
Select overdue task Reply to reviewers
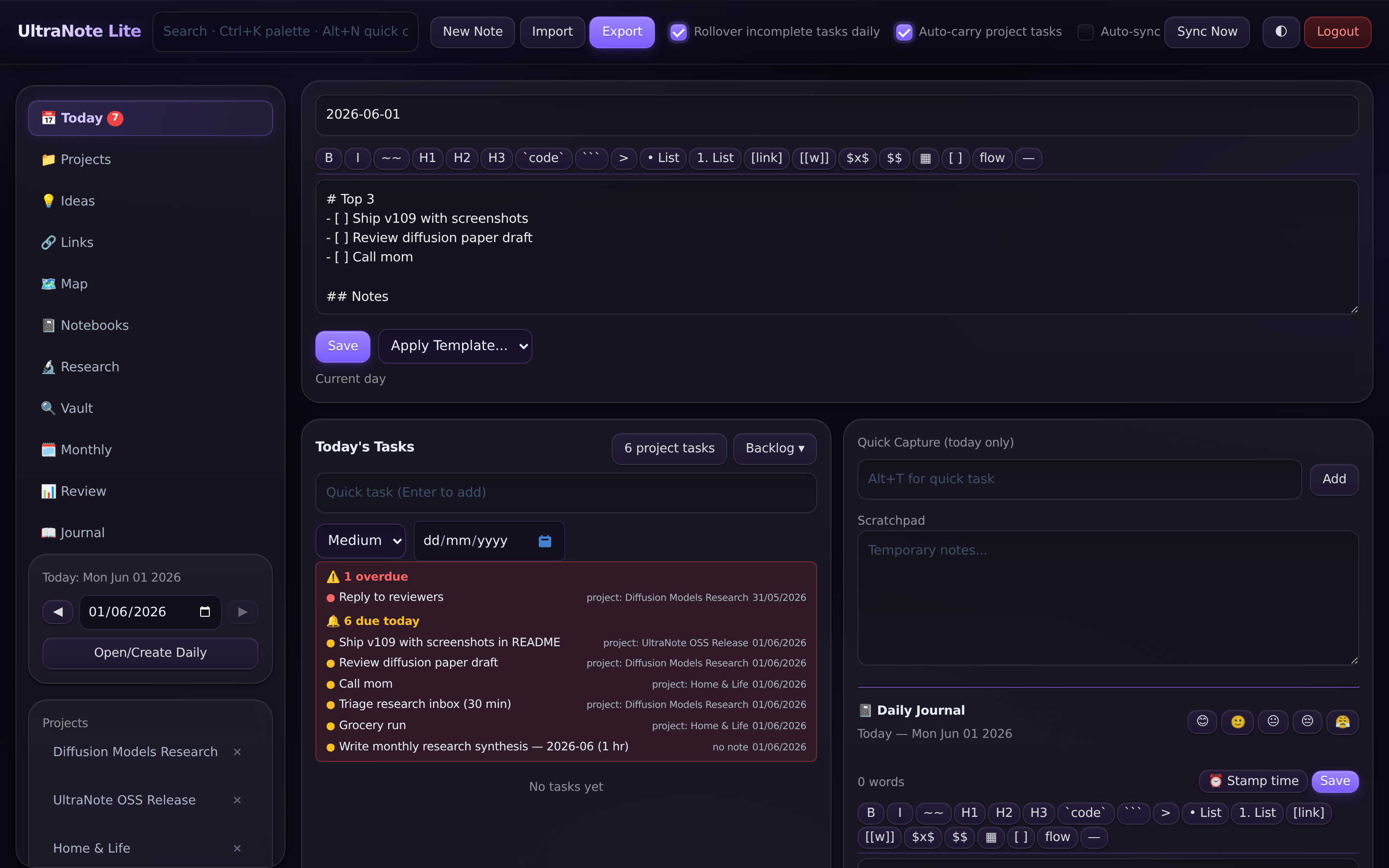click(566, 597)
